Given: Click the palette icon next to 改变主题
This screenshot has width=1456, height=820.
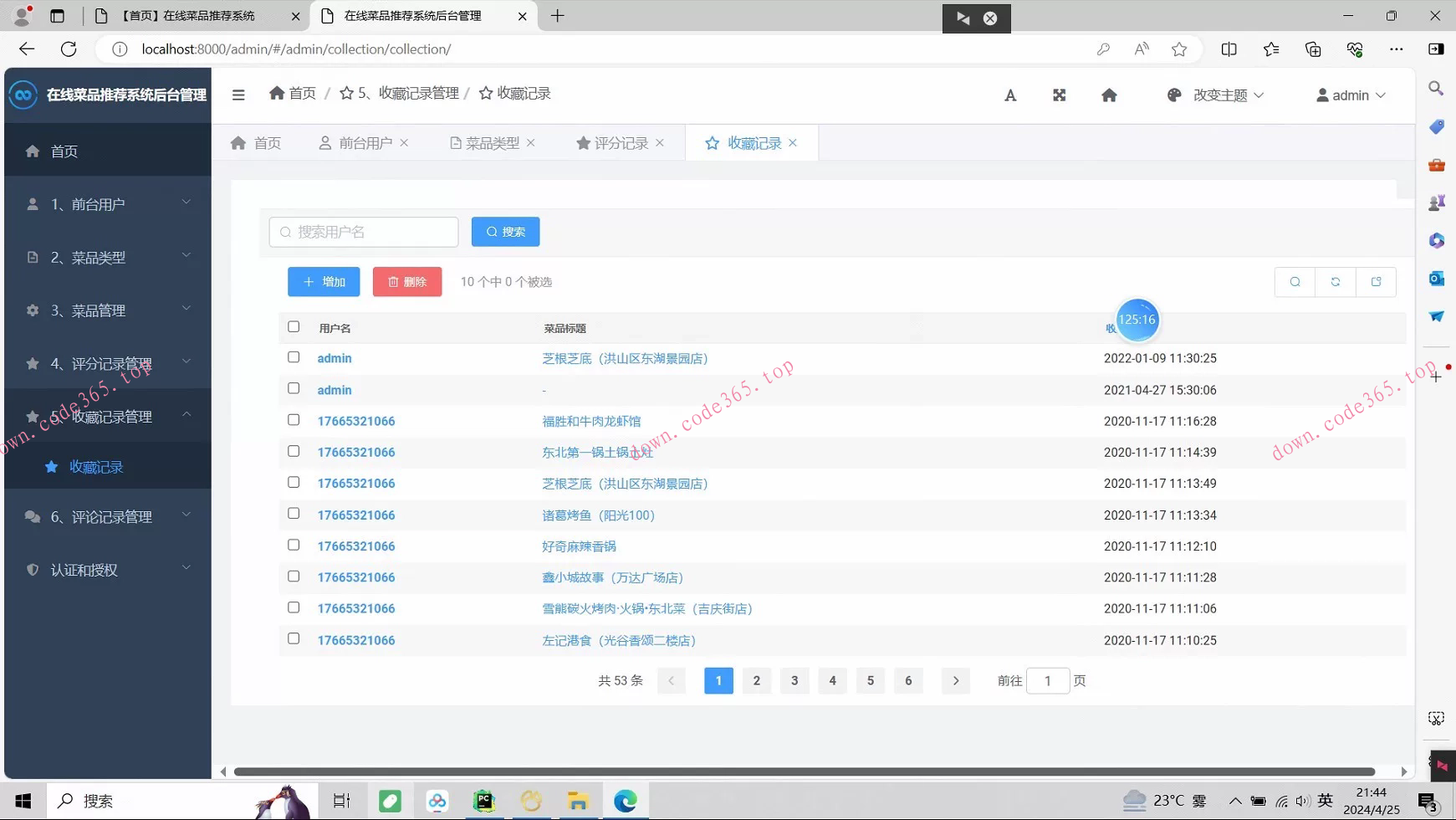Looking at the screenshot, I should tap(1174, 95).
